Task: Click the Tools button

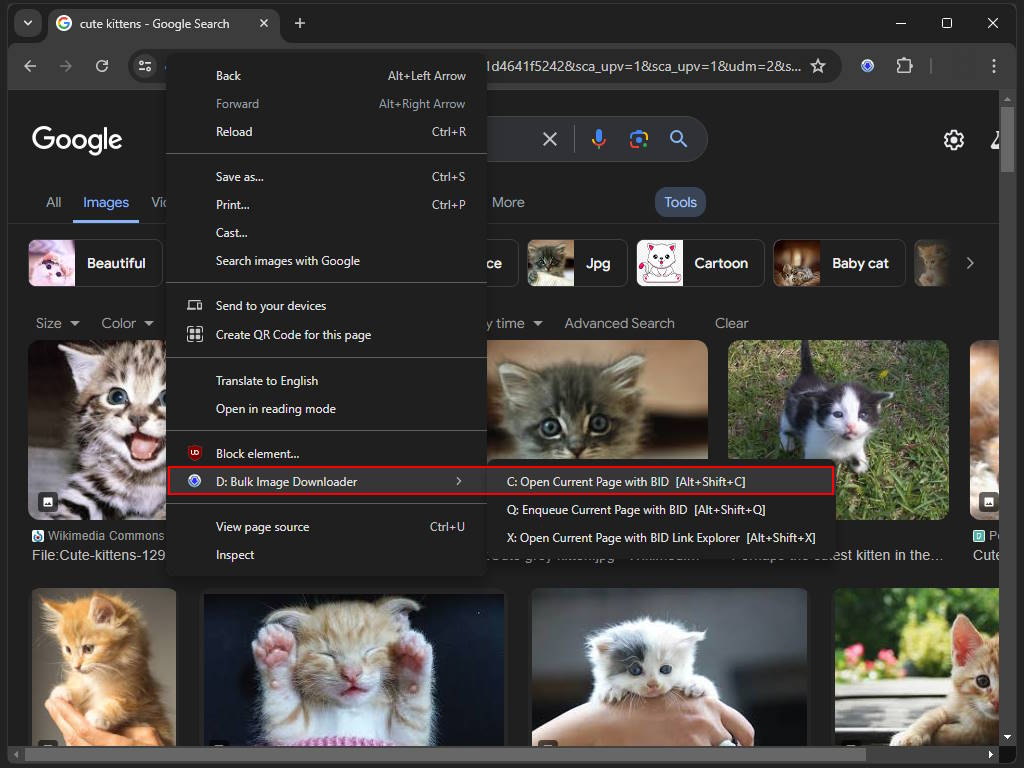Action: pos(680,202)
